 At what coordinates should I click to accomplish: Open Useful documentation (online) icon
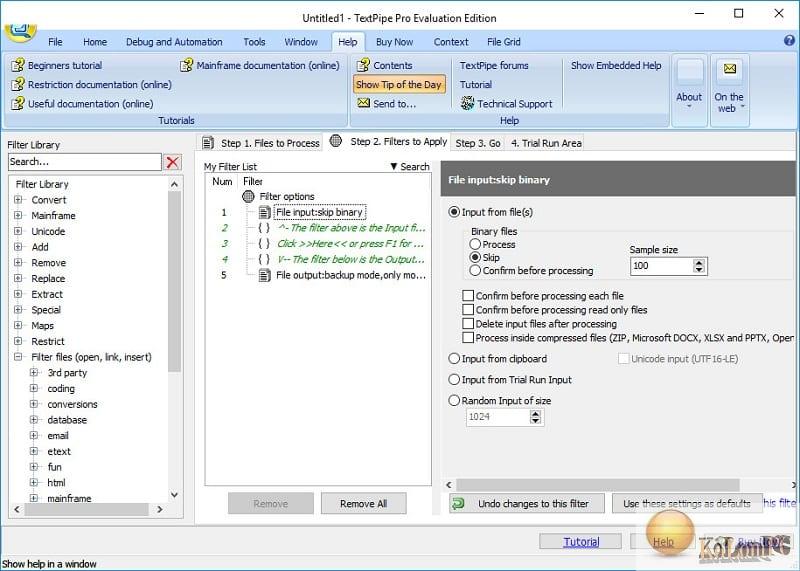coord(18,104)
